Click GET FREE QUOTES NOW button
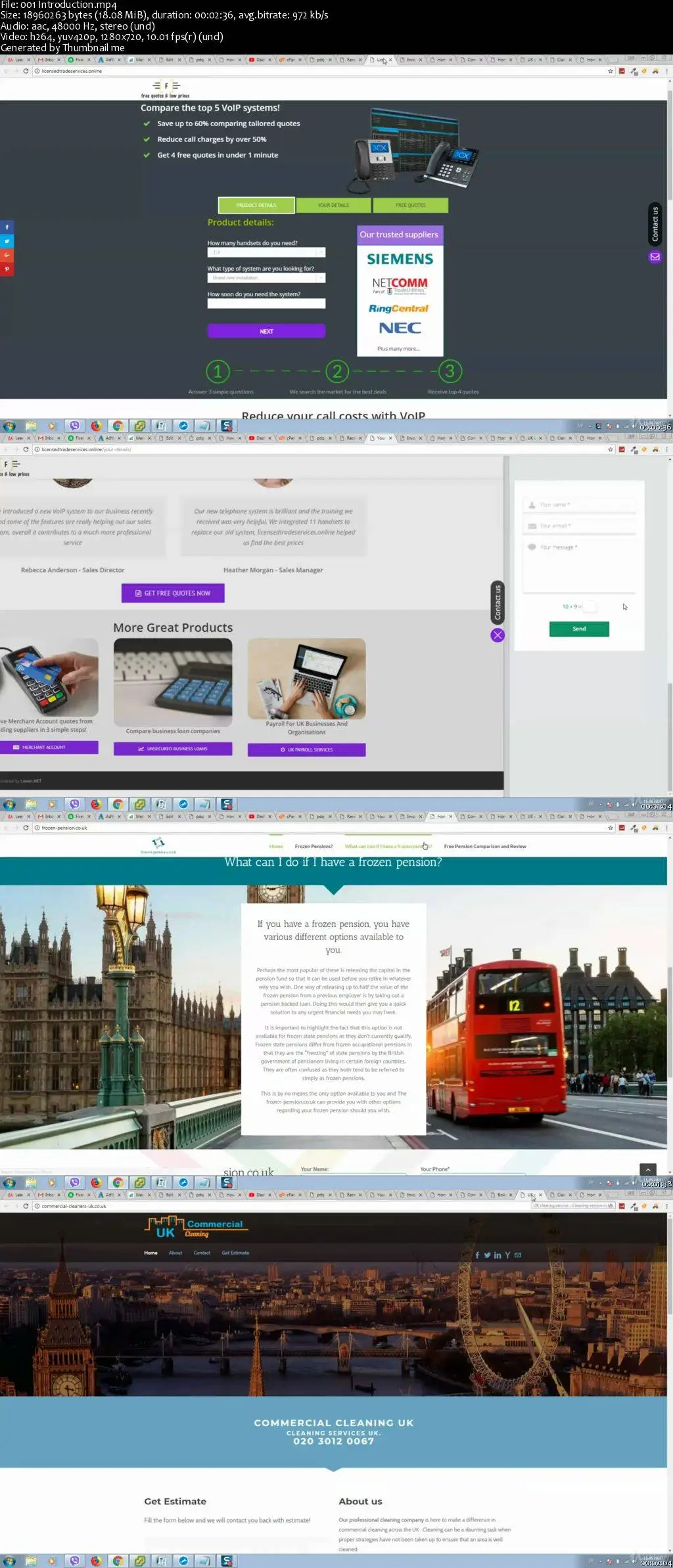Image resolution: width=673 pixels, height=1568 pixels. [173, 593]
